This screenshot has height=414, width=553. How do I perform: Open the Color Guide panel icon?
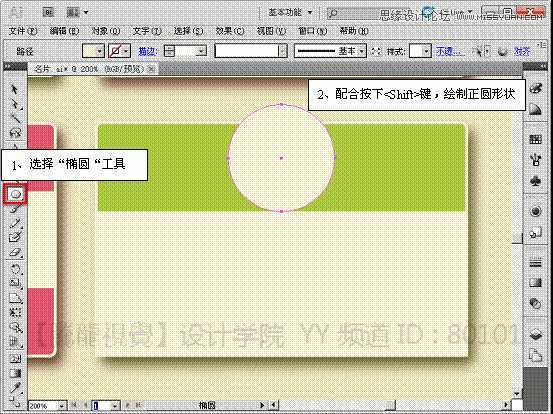click(x=536, y=110)
